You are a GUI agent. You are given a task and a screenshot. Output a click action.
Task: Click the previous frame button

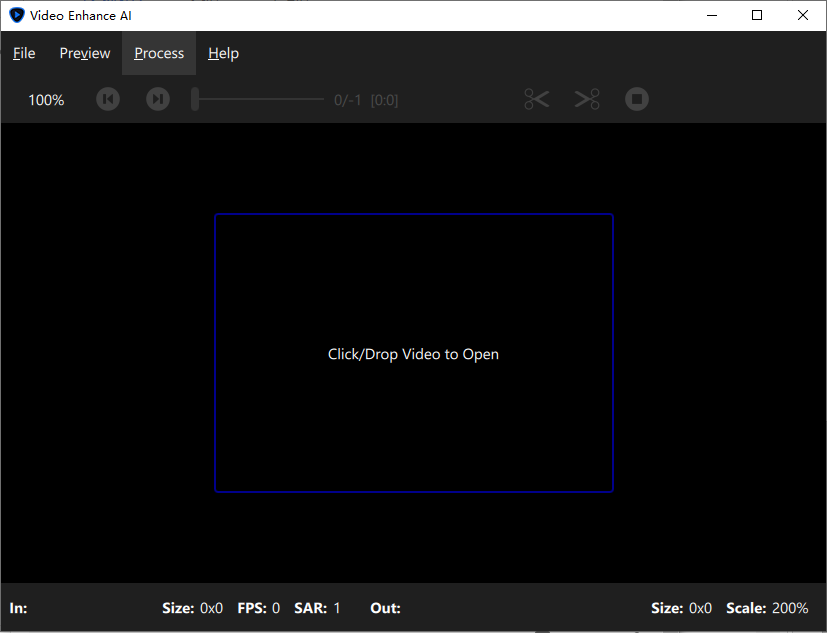pos(108,99)
